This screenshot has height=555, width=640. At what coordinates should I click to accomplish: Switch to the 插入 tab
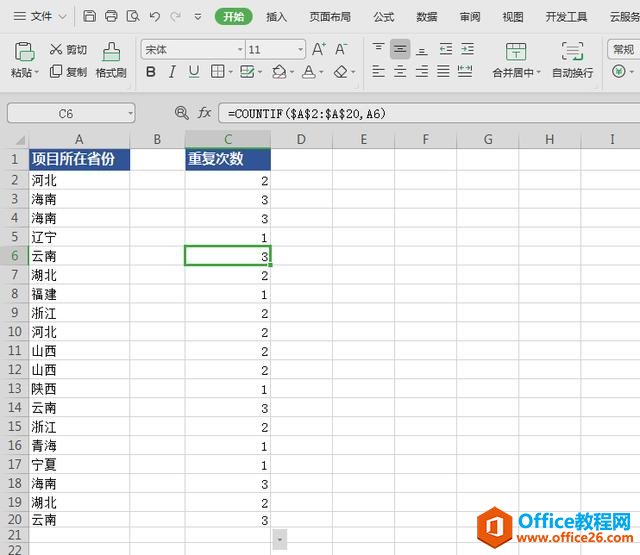tap(276, 17)
